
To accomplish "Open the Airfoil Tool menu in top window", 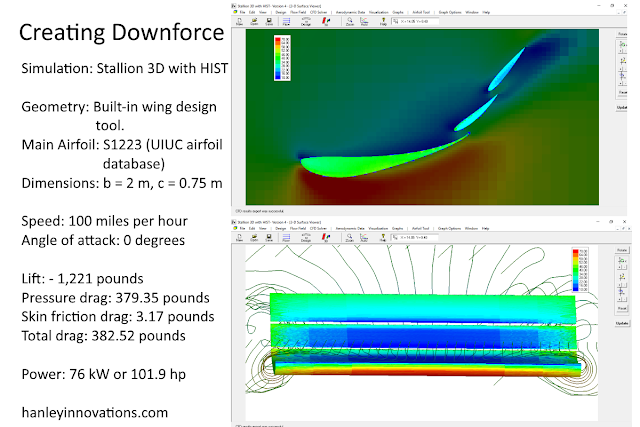I will [x=421, y=12].
